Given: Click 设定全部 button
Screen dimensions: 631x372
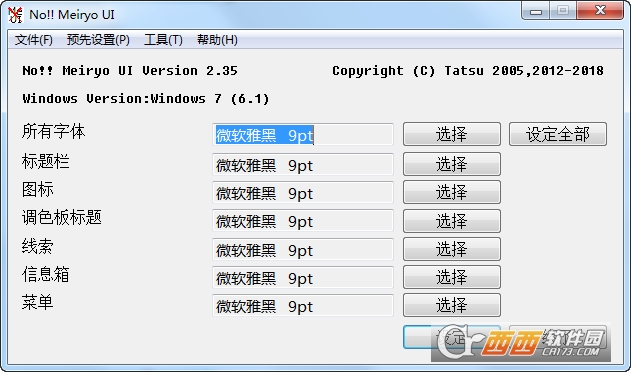Looking at the screenshot, I should [x=558, y=134].
